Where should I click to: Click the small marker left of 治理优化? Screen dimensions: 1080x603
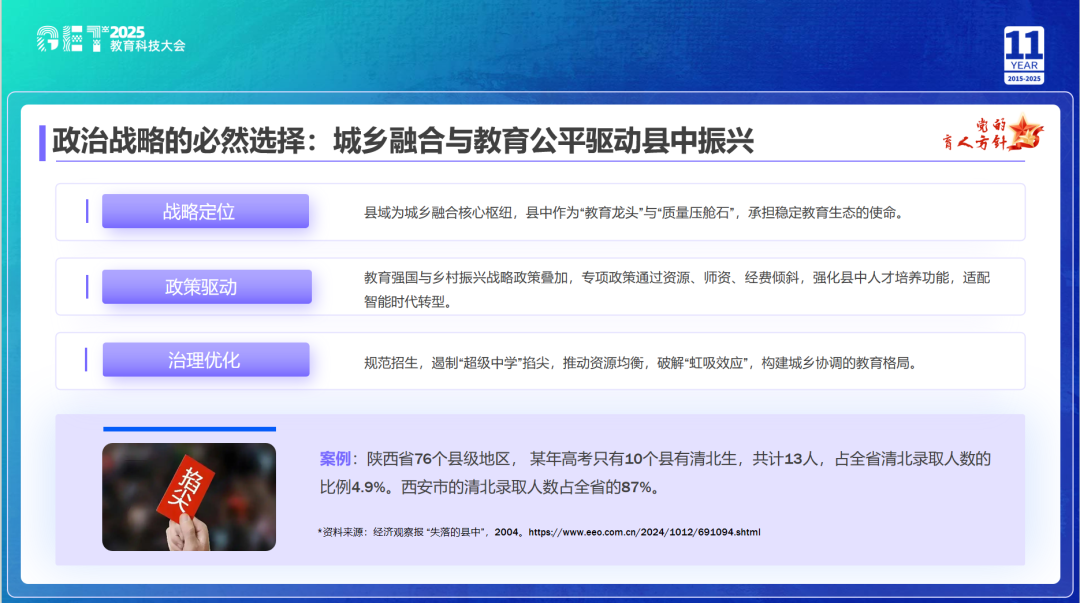(x=87, y=360)
